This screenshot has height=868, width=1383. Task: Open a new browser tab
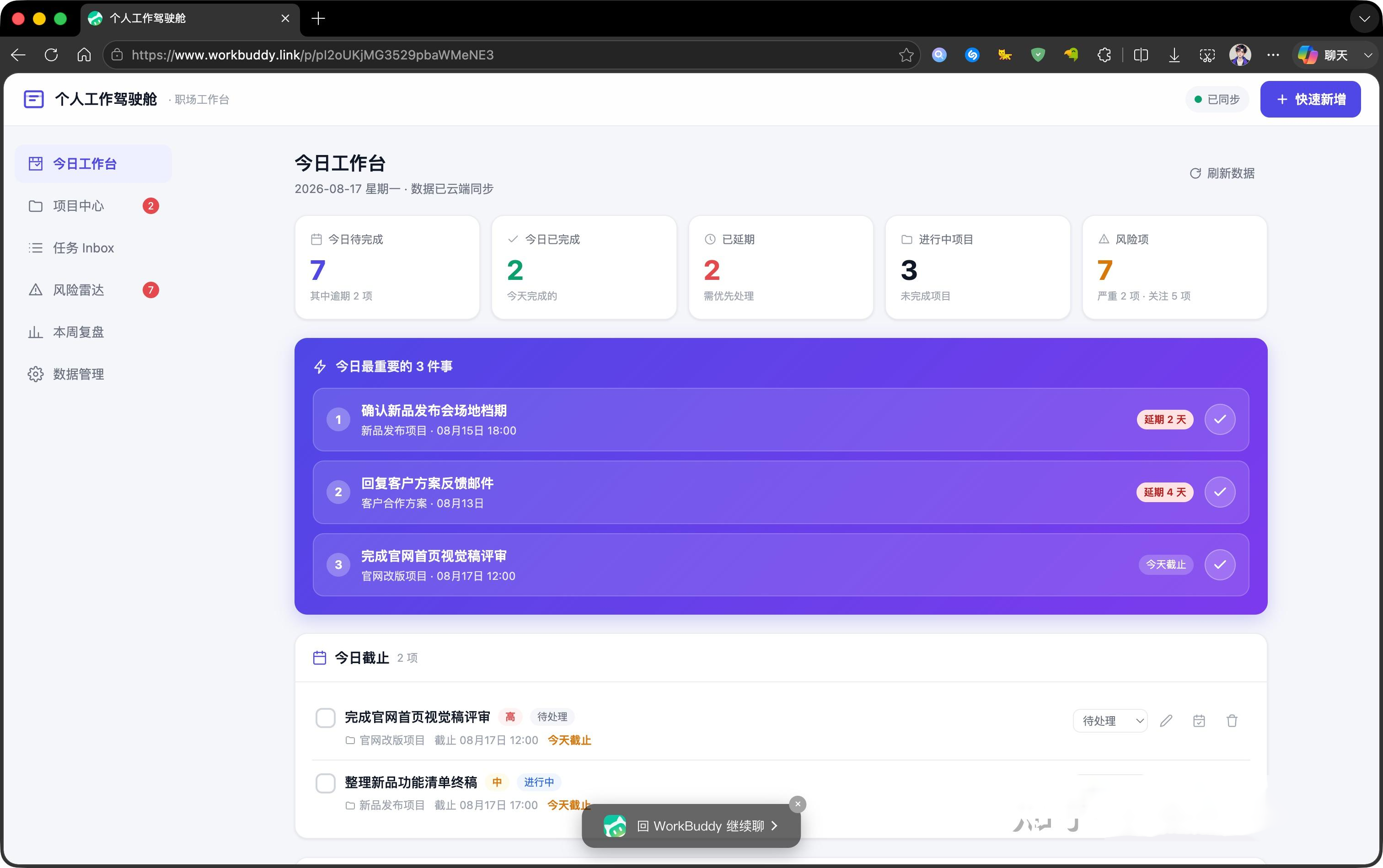(x=318, y=18)
